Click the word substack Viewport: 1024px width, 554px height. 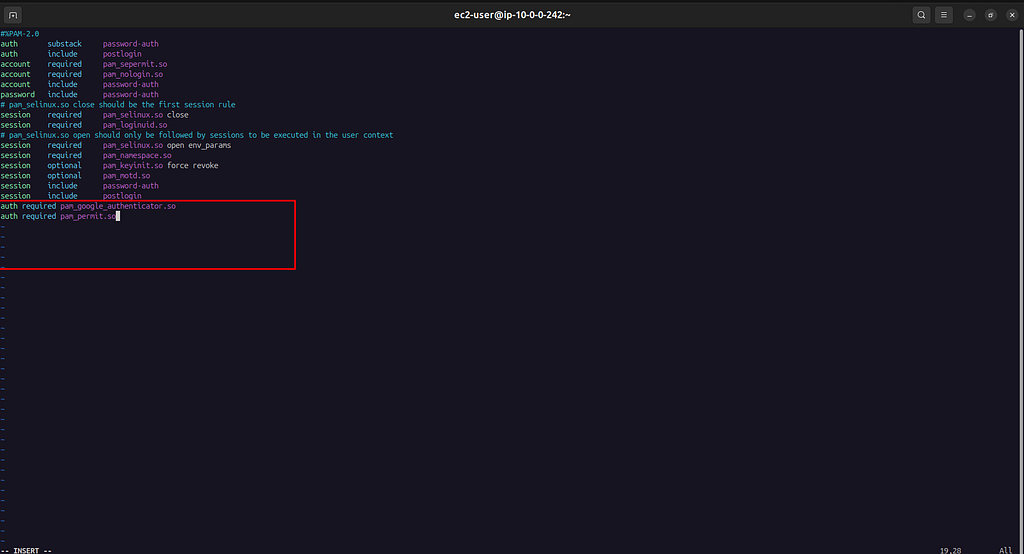pos(65,44)
